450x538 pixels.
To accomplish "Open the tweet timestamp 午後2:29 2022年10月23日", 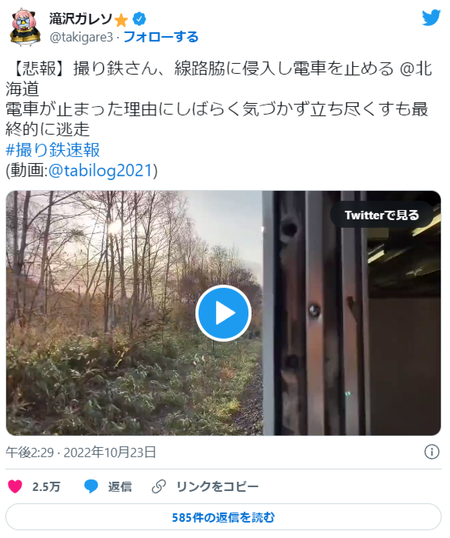I will pos(81,452).
